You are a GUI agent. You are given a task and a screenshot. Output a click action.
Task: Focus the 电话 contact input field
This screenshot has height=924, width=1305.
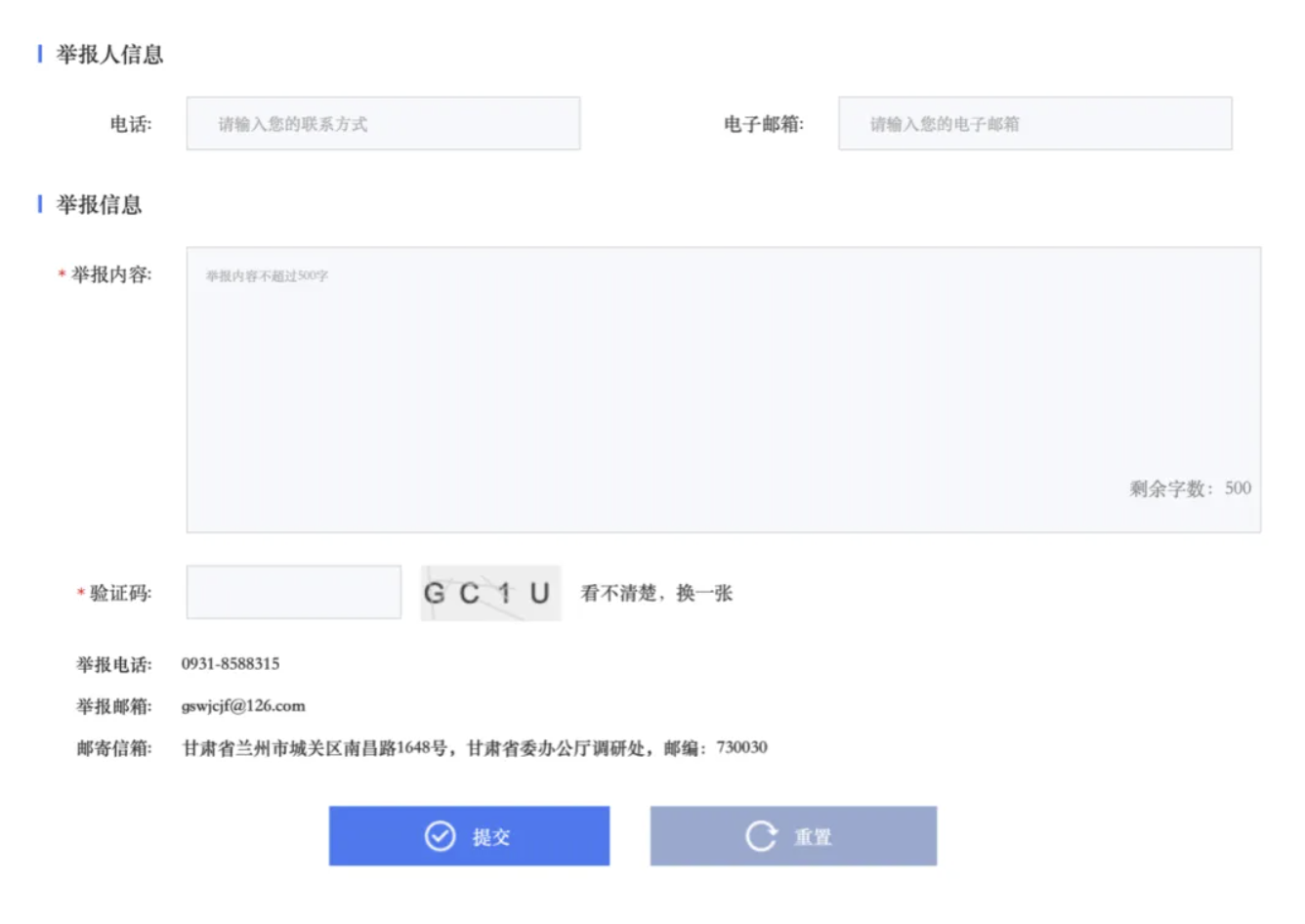pos(383,123)
